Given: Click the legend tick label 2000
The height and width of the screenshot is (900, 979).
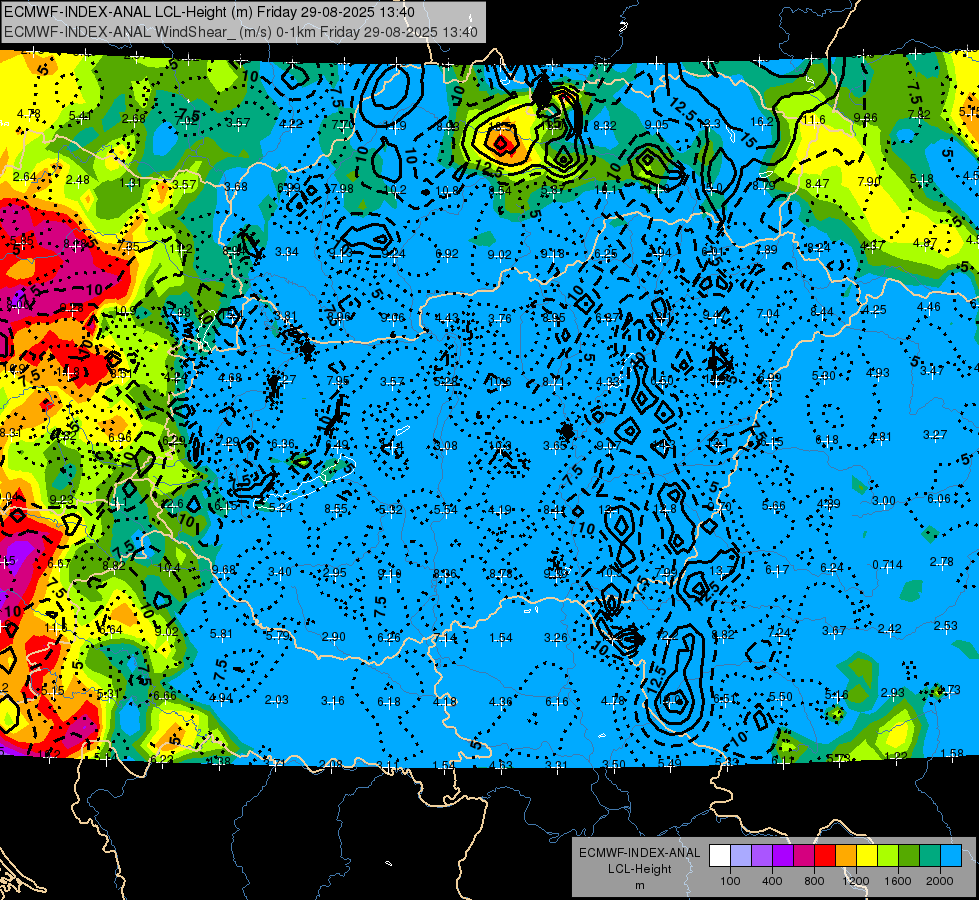Looking at the screenshot, I should tap(940, 881).
